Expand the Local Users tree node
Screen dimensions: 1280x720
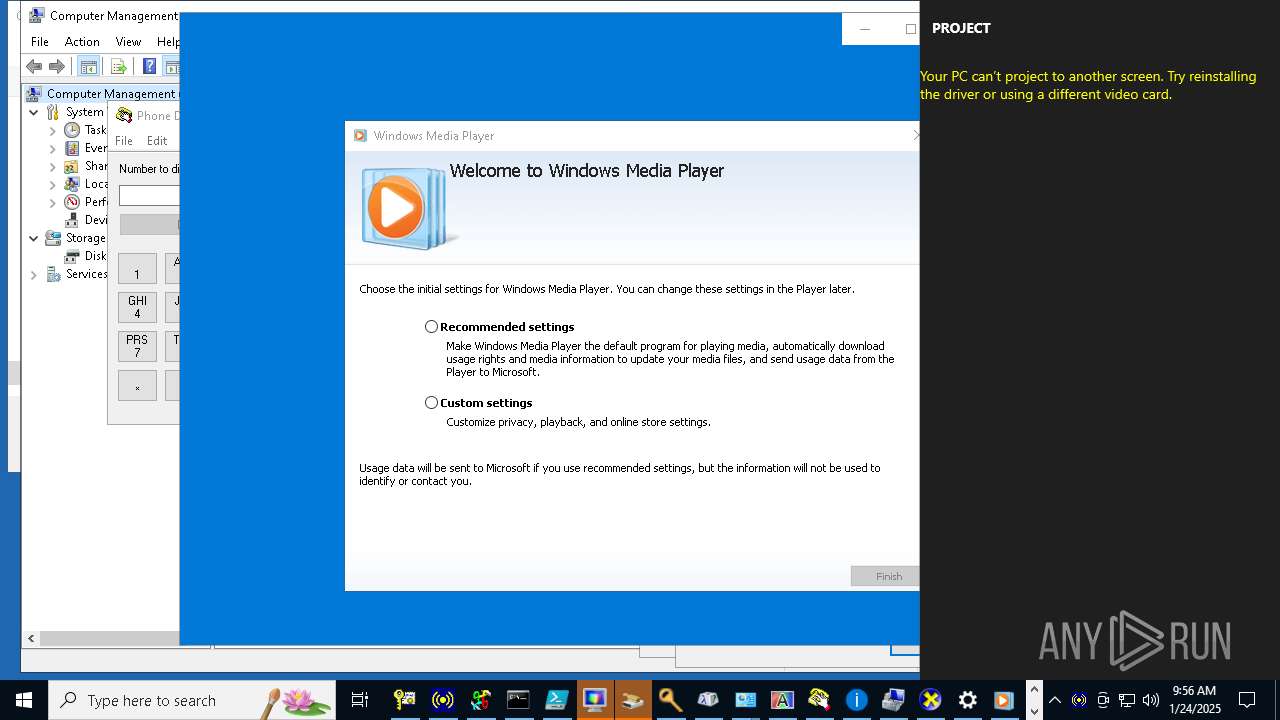[x=53, y=184]
